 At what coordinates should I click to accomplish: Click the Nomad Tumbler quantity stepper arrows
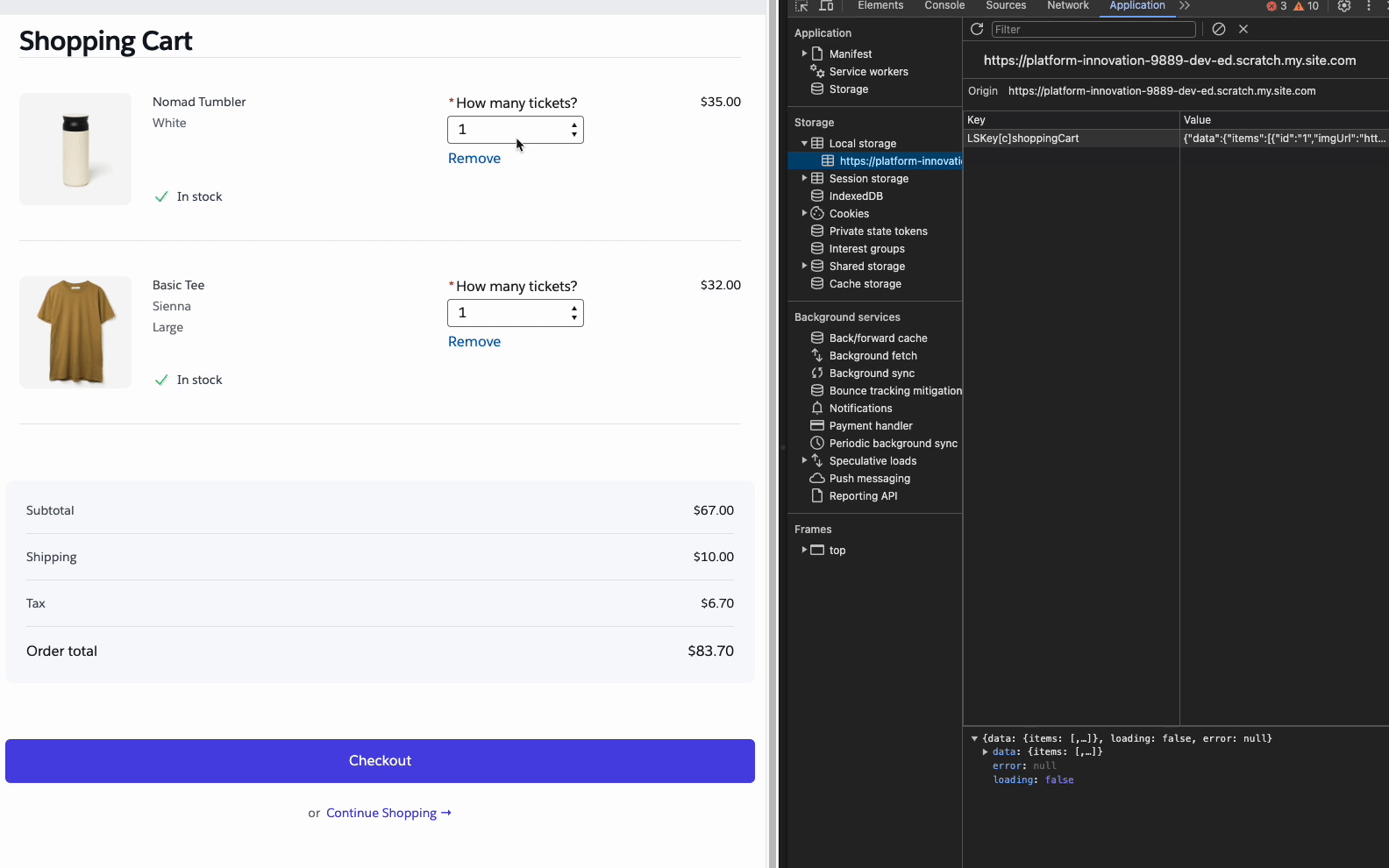tap(574, 130)
